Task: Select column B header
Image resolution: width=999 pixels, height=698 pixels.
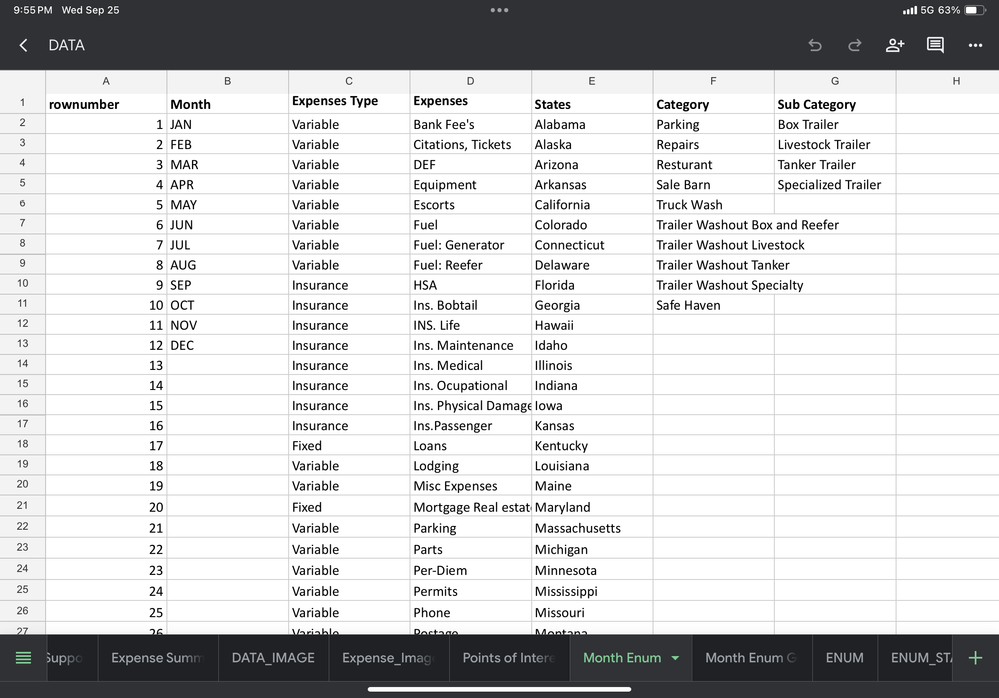Action: [x=227, y=81]
